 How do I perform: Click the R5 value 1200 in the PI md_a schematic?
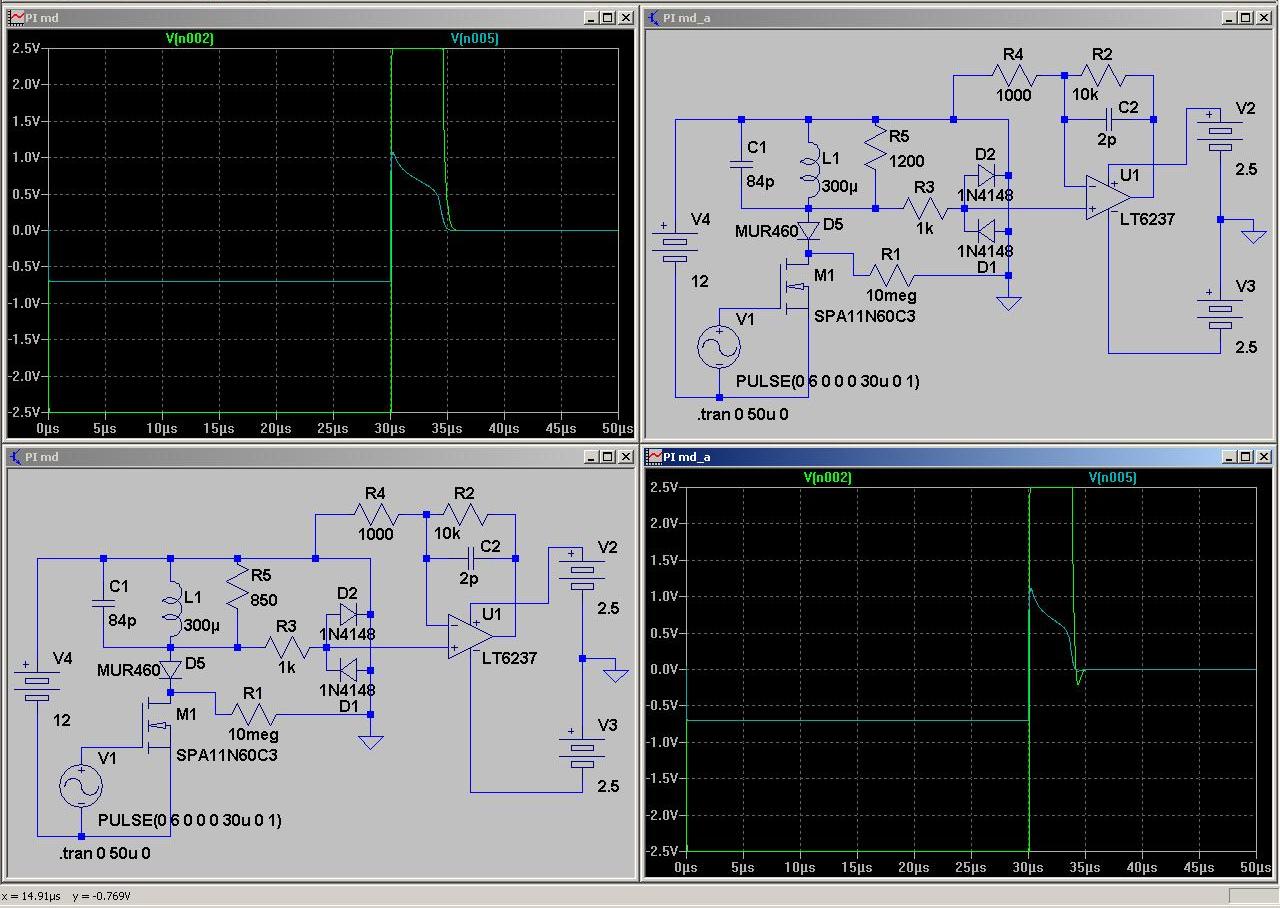pos(906,161)
